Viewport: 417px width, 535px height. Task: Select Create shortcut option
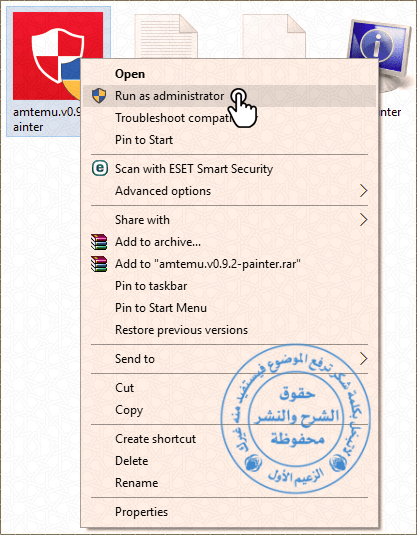[229, 439]
